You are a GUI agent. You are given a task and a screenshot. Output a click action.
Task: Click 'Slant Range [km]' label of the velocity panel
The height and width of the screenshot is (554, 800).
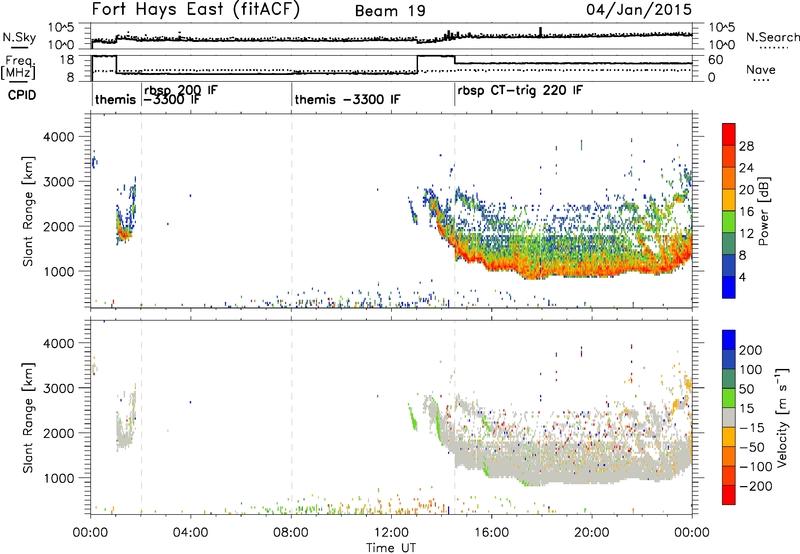click(28, 418)
